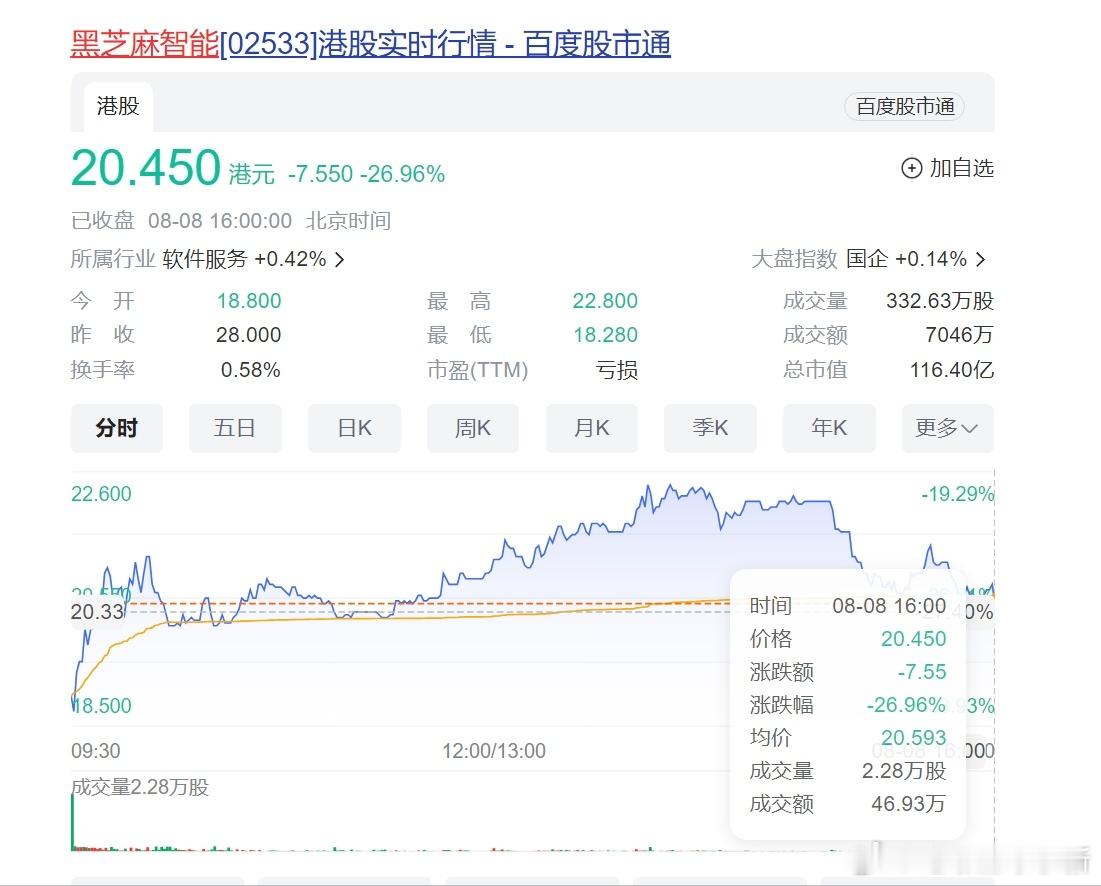
Task: Open the 软件服务 +0.42% industry link
Action: [x=244, y=259]
